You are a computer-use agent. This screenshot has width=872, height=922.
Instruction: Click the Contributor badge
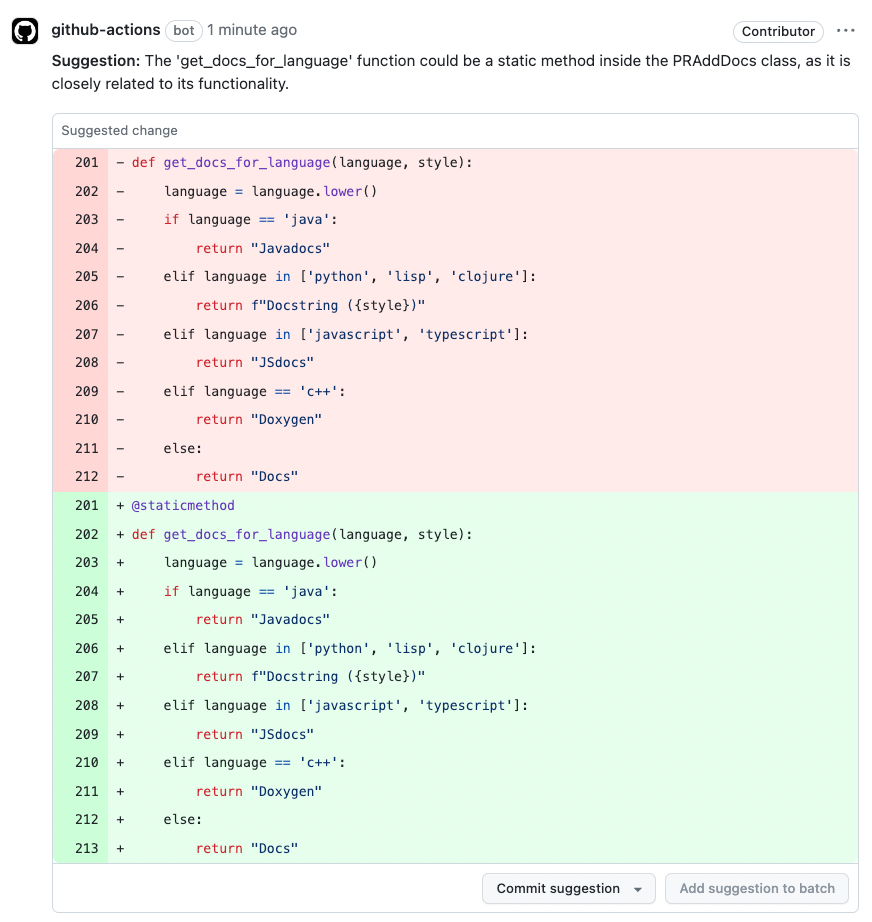pos(778,31)
